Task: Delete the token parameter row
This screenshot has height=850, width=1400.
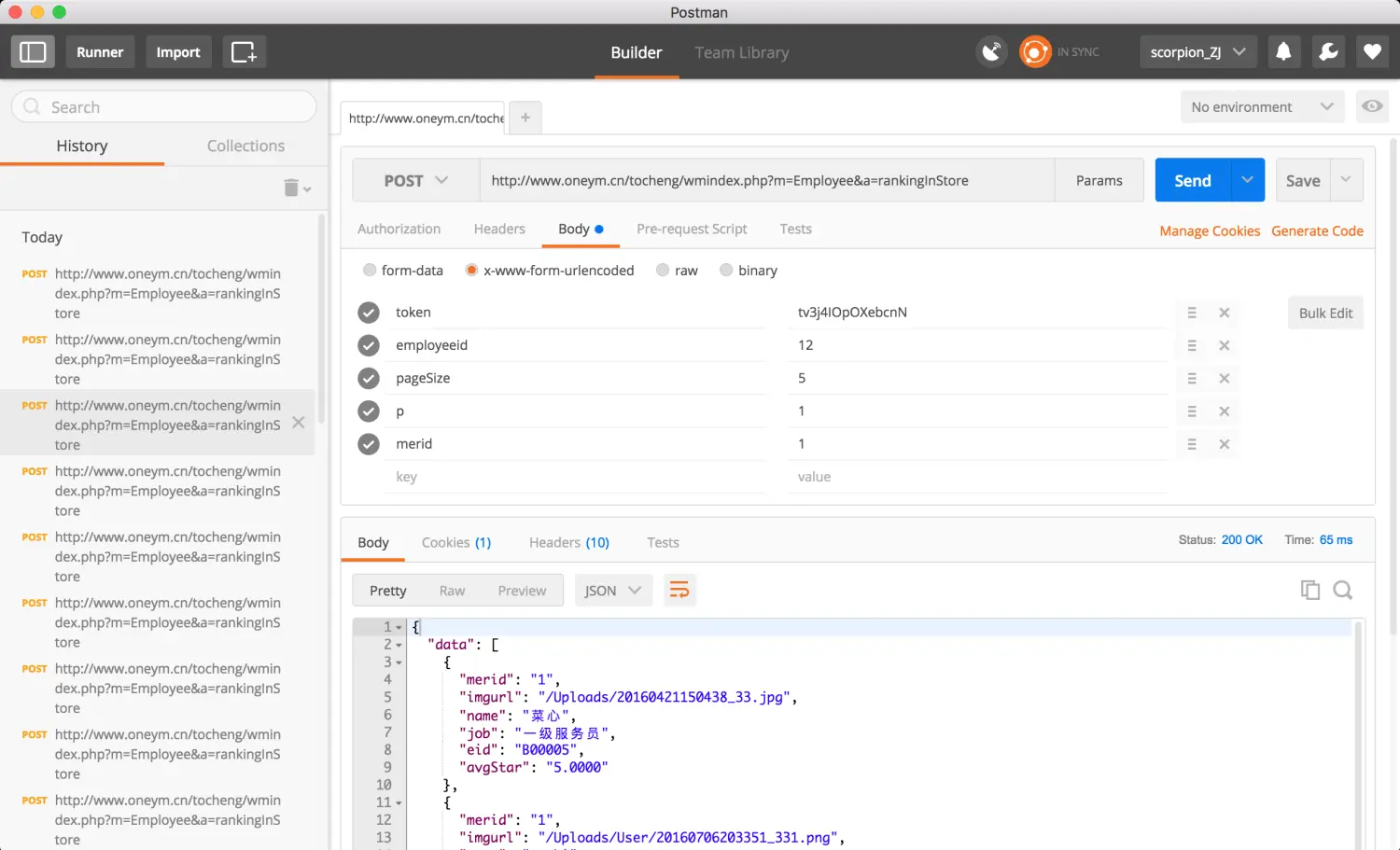Action: (1225, 313)
